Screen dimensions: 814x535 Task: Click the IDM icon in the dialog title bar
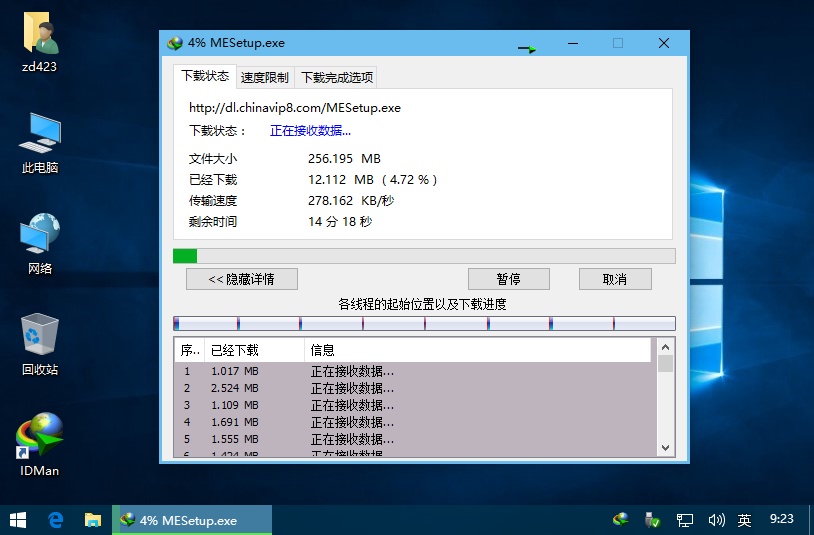pyautogui.click(x=175, y=43)
